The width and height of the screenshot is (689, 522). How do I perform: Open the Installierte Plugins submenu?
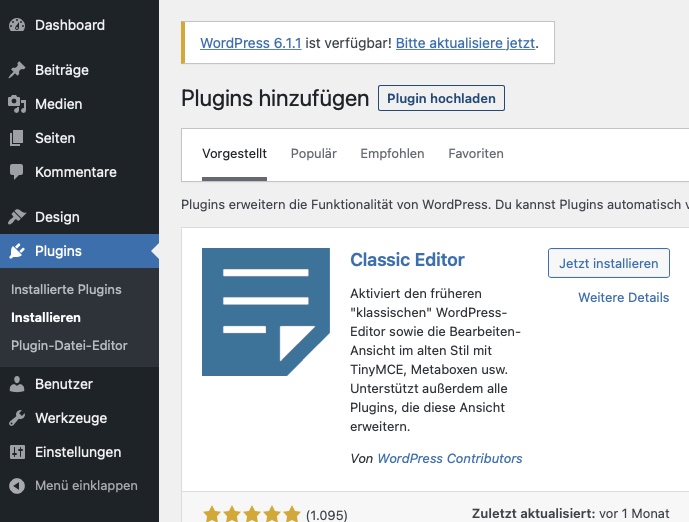(66, 290)
